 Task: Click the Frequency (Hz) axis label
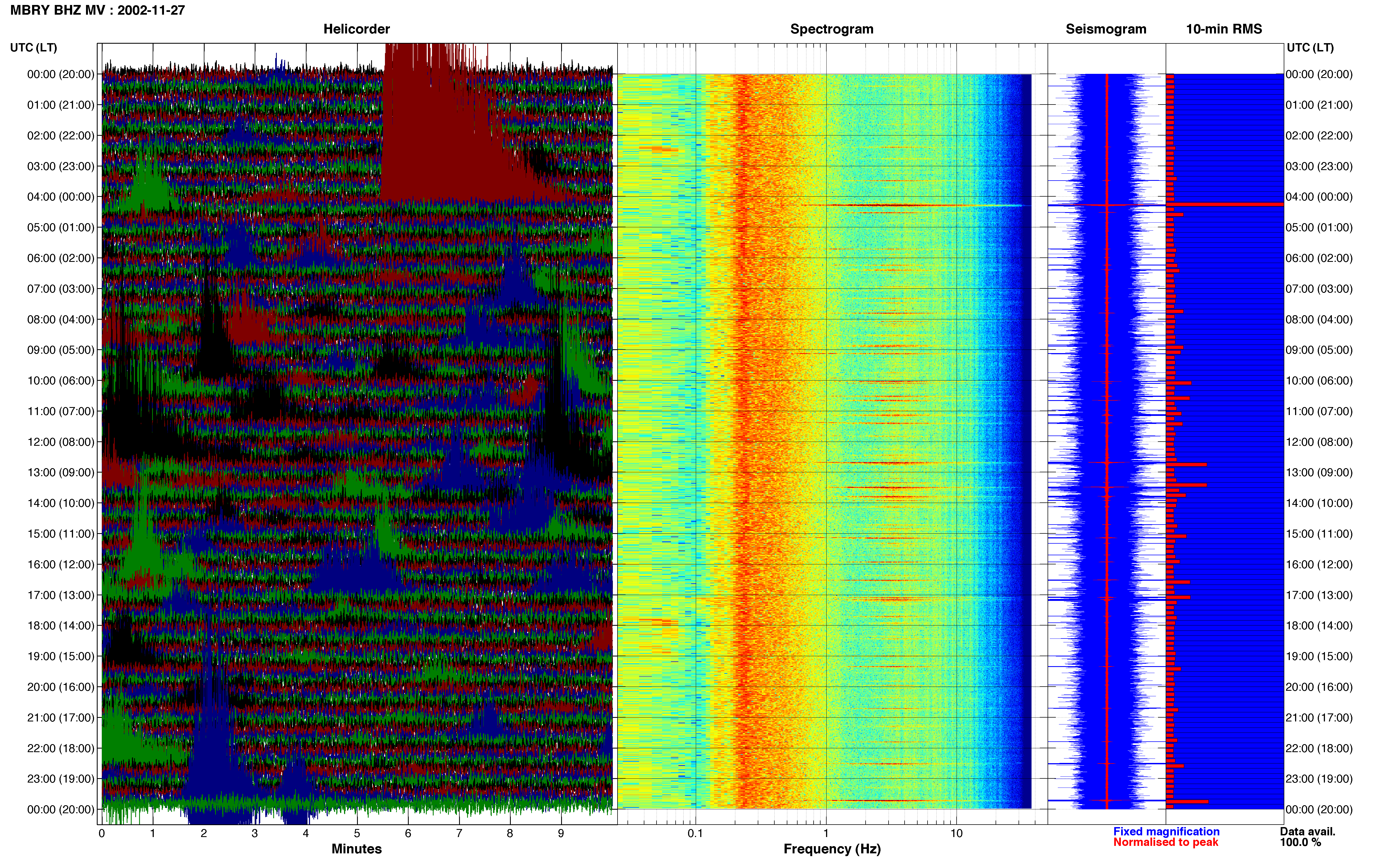click(x=832, y=849)
